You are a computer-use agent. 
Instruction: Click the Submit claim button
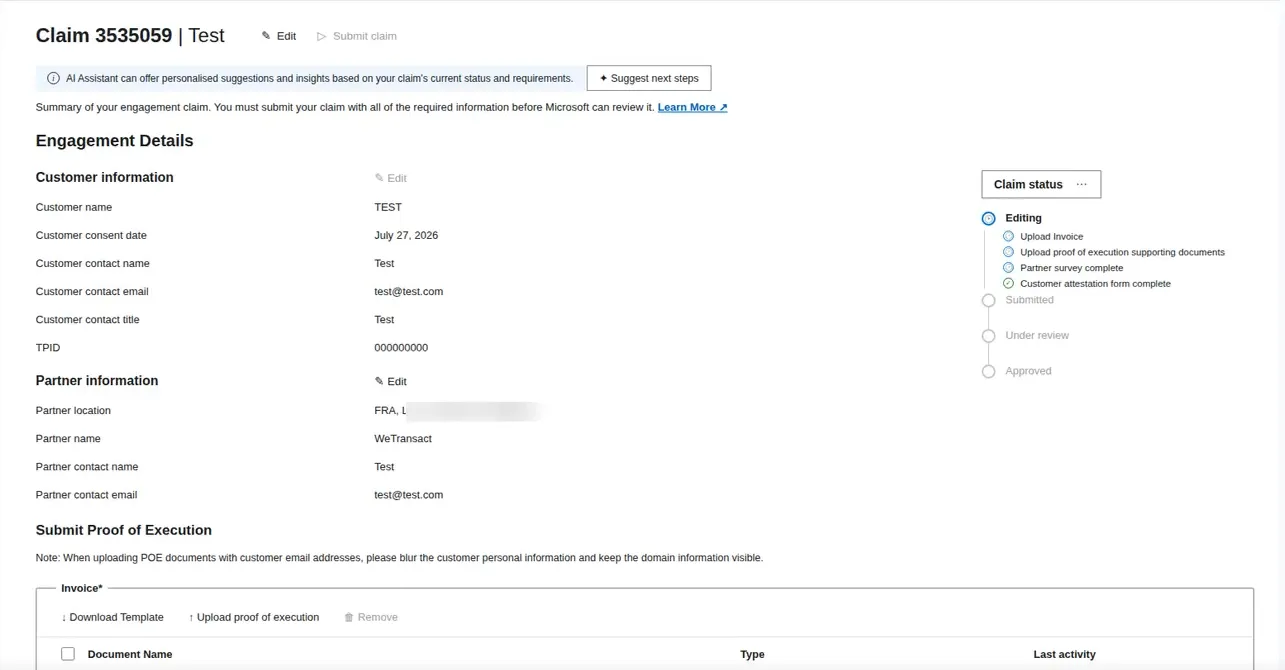pos(357,36)
